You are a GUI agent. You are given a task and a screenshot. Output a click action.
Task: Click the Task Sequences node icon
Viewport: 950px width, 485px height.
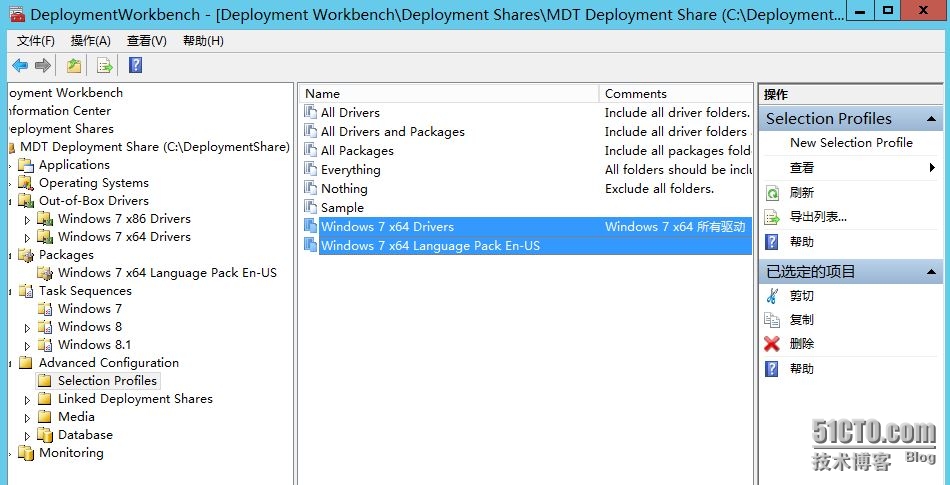pyautogui.click(x=25, y=291)
